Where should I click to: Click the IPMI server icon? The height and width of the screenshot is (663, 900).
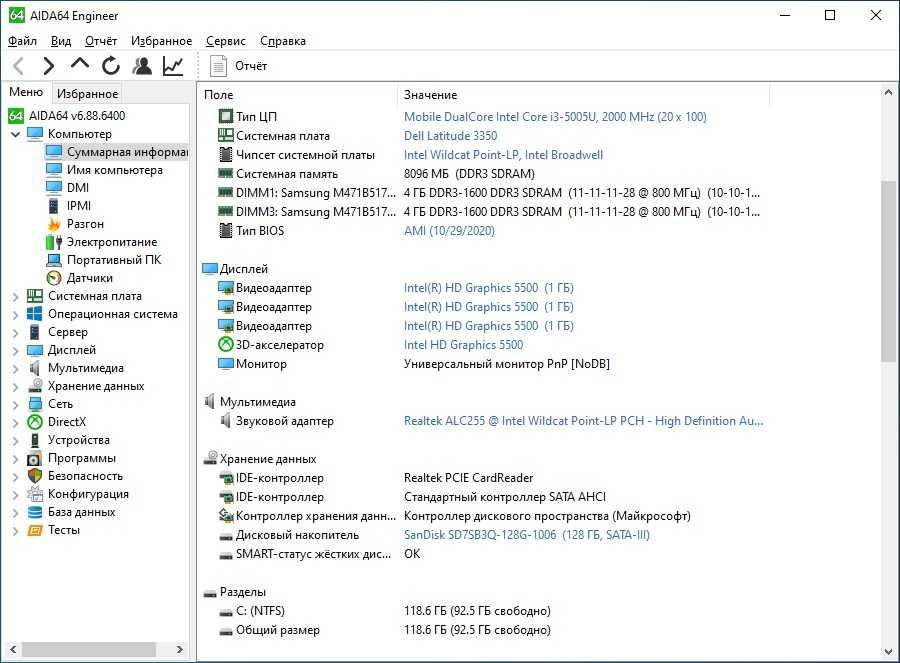click(x=54, y=206)
